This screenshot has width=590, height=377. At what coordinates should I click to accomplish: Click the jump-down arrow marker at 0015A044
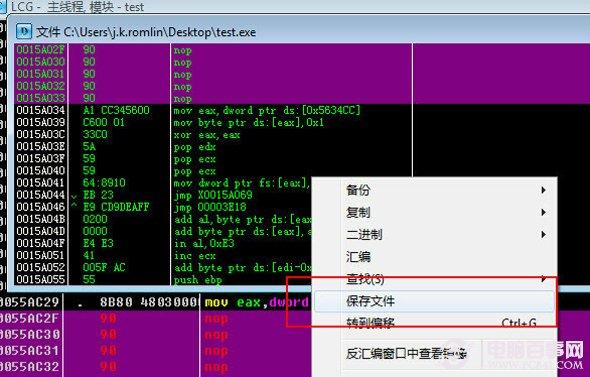click(74, 196)
